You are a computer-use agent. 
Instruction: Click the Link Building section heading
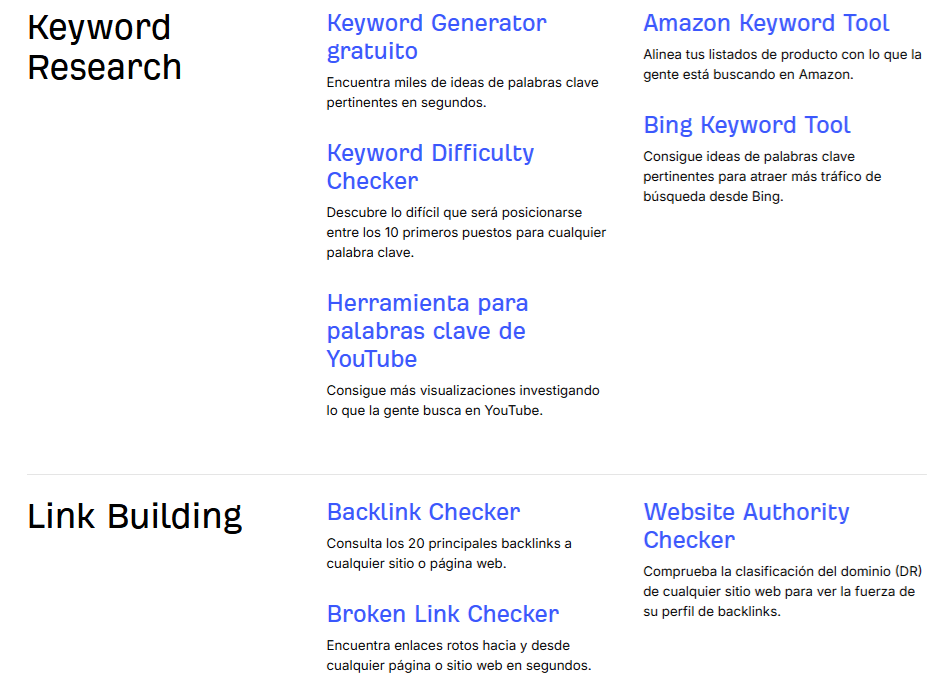(x=134, y=517)
